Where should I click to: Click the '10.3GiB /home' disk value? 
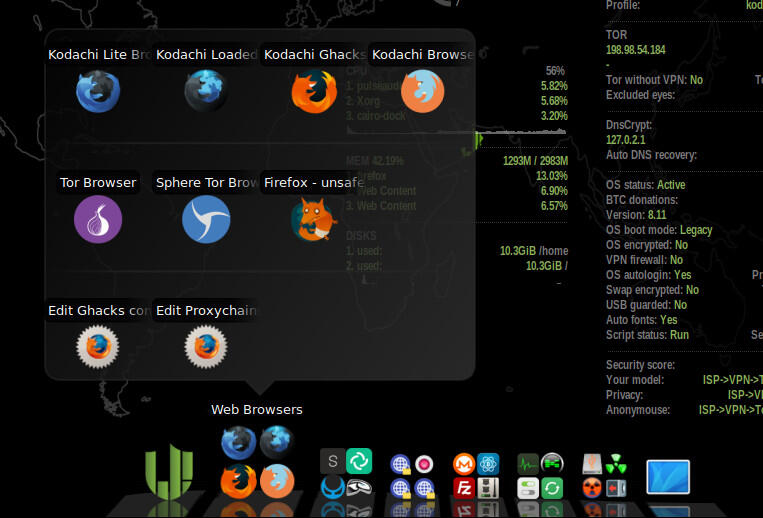pyautogui.click(x=534, y=250)
